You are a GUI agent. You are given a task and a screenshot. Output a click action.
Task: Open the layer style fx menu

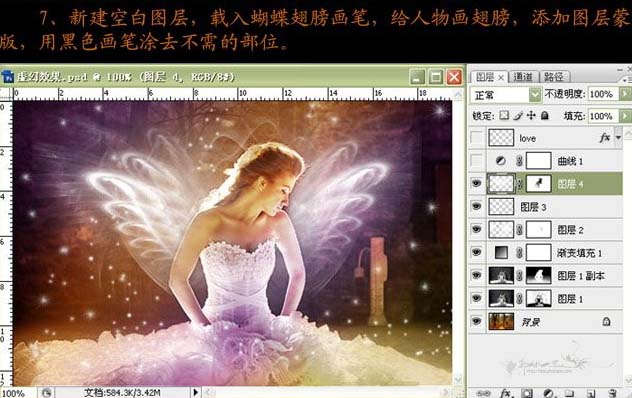point(505,393)
